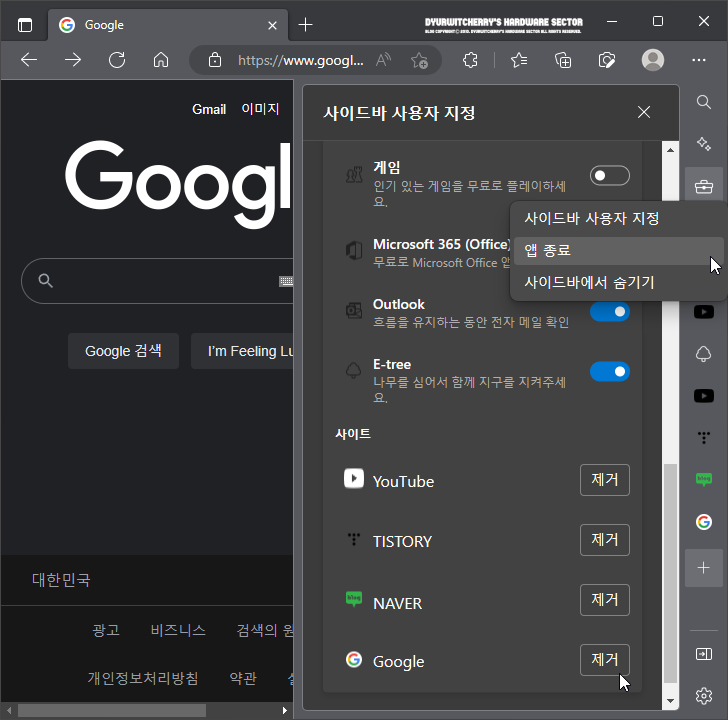The height and width of the screenshot is (720, 728).
Task: Open the 이미지 link
Action: (260, 109)
